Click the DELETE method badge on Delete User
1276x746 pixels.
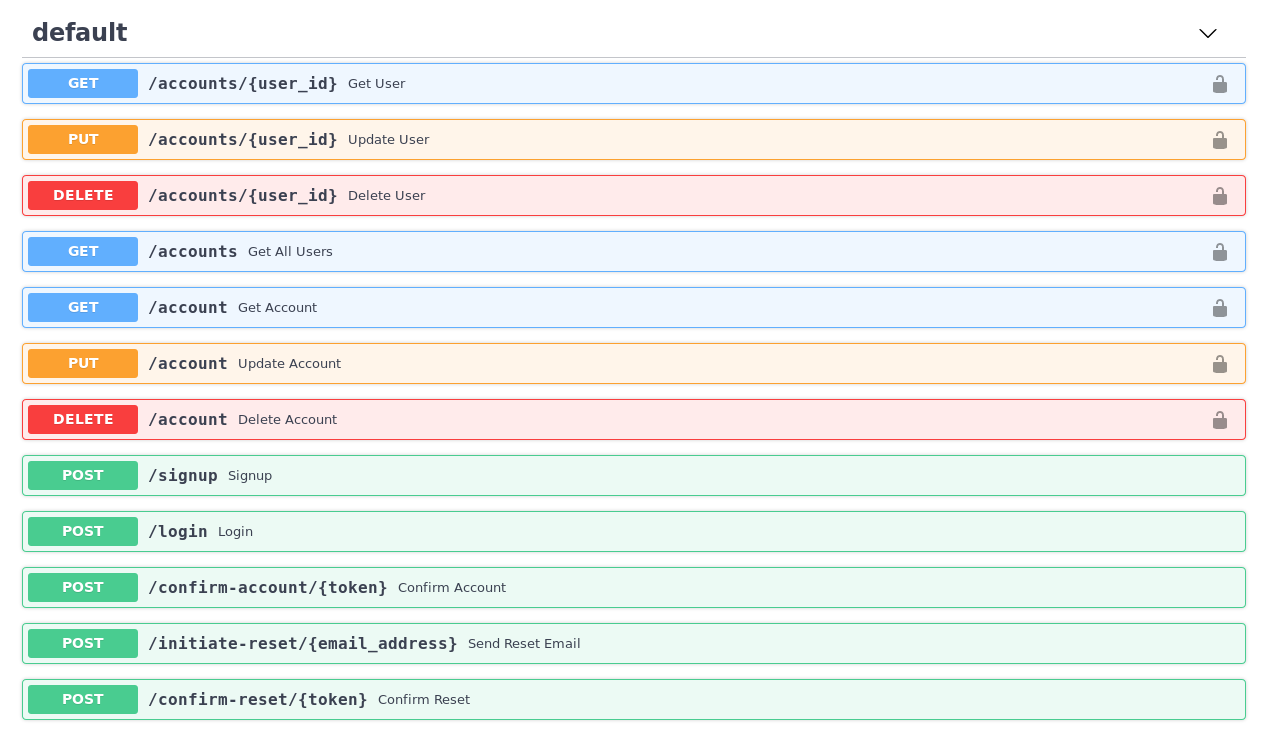point(83,195)
